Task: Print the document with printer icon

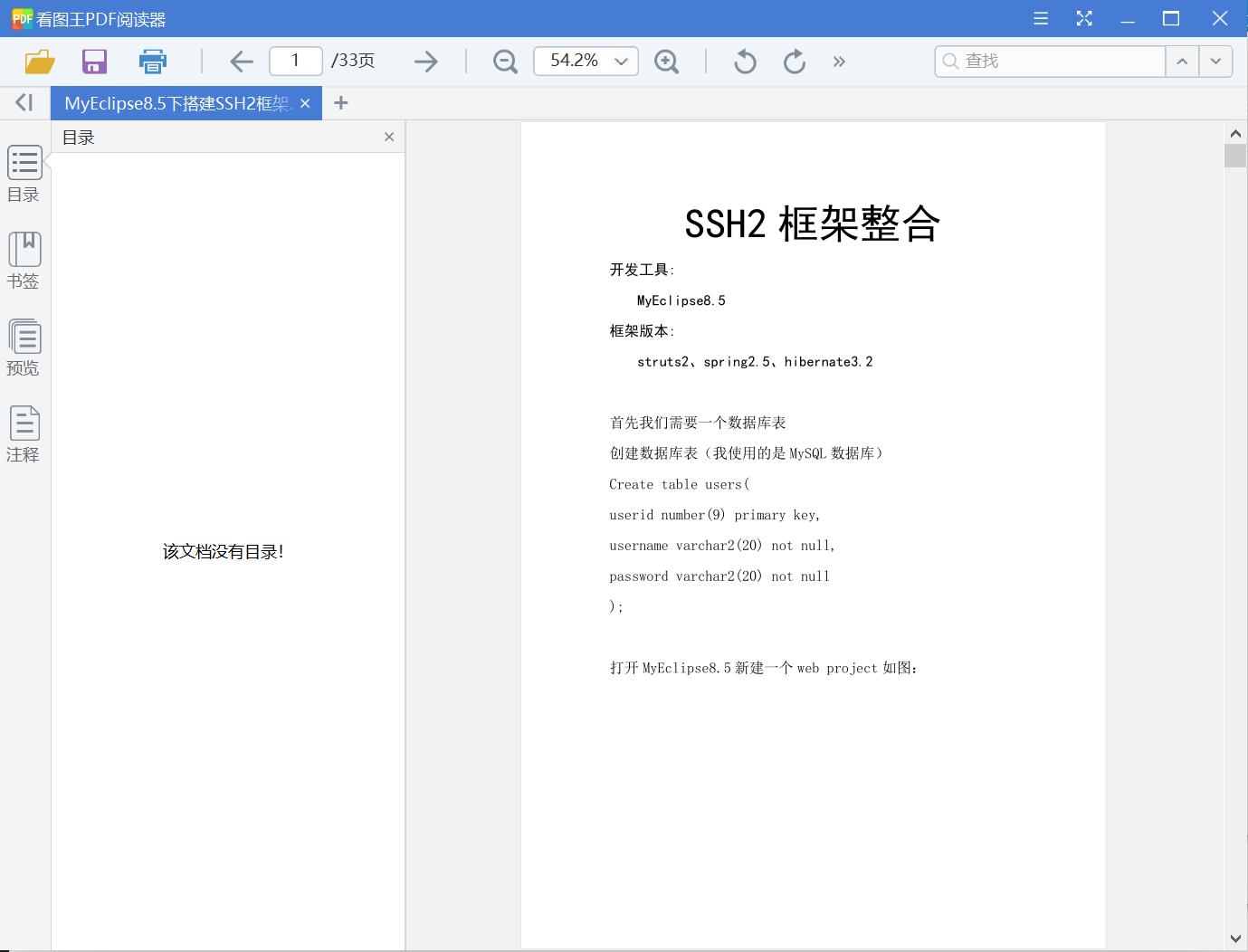Action: (x=152, y=62)
